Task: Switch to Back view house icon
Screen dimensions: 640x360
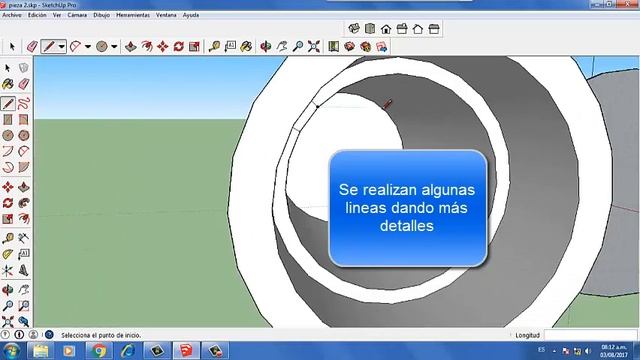Action: pos(418,29)
